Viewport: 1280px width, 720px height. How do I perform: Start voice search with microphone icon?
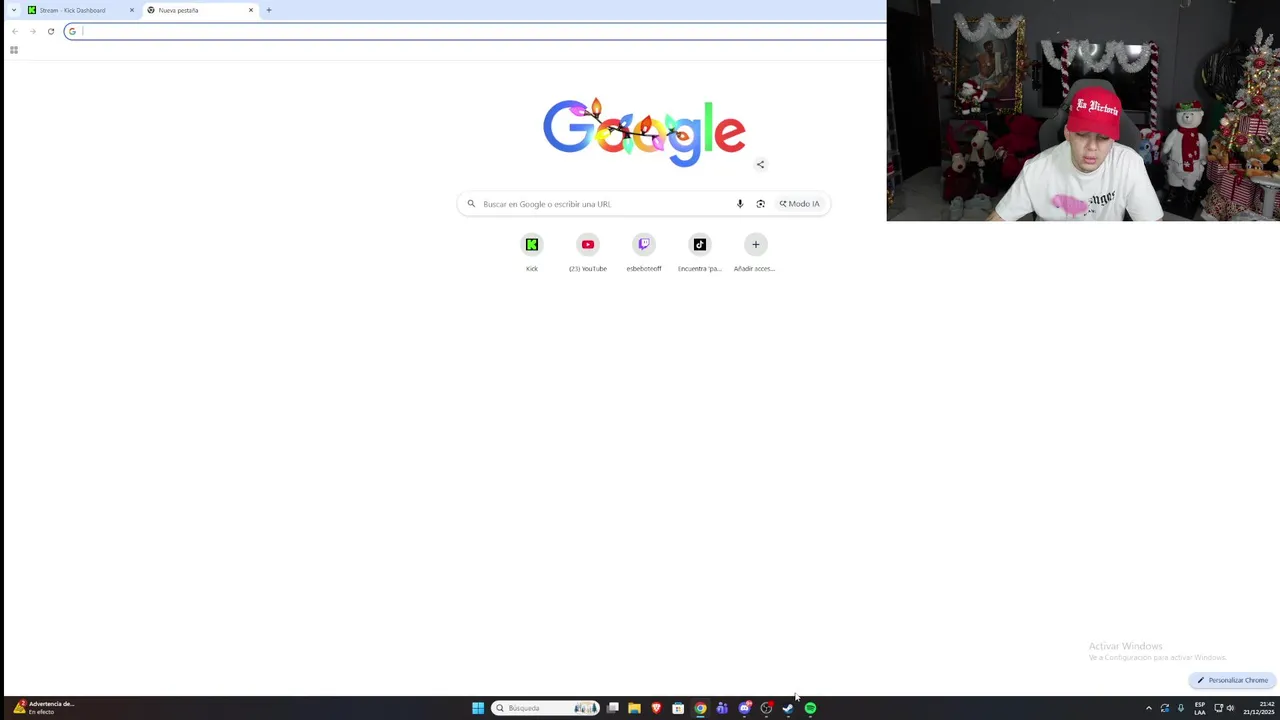pyautogui.click(x=740, y=204)
